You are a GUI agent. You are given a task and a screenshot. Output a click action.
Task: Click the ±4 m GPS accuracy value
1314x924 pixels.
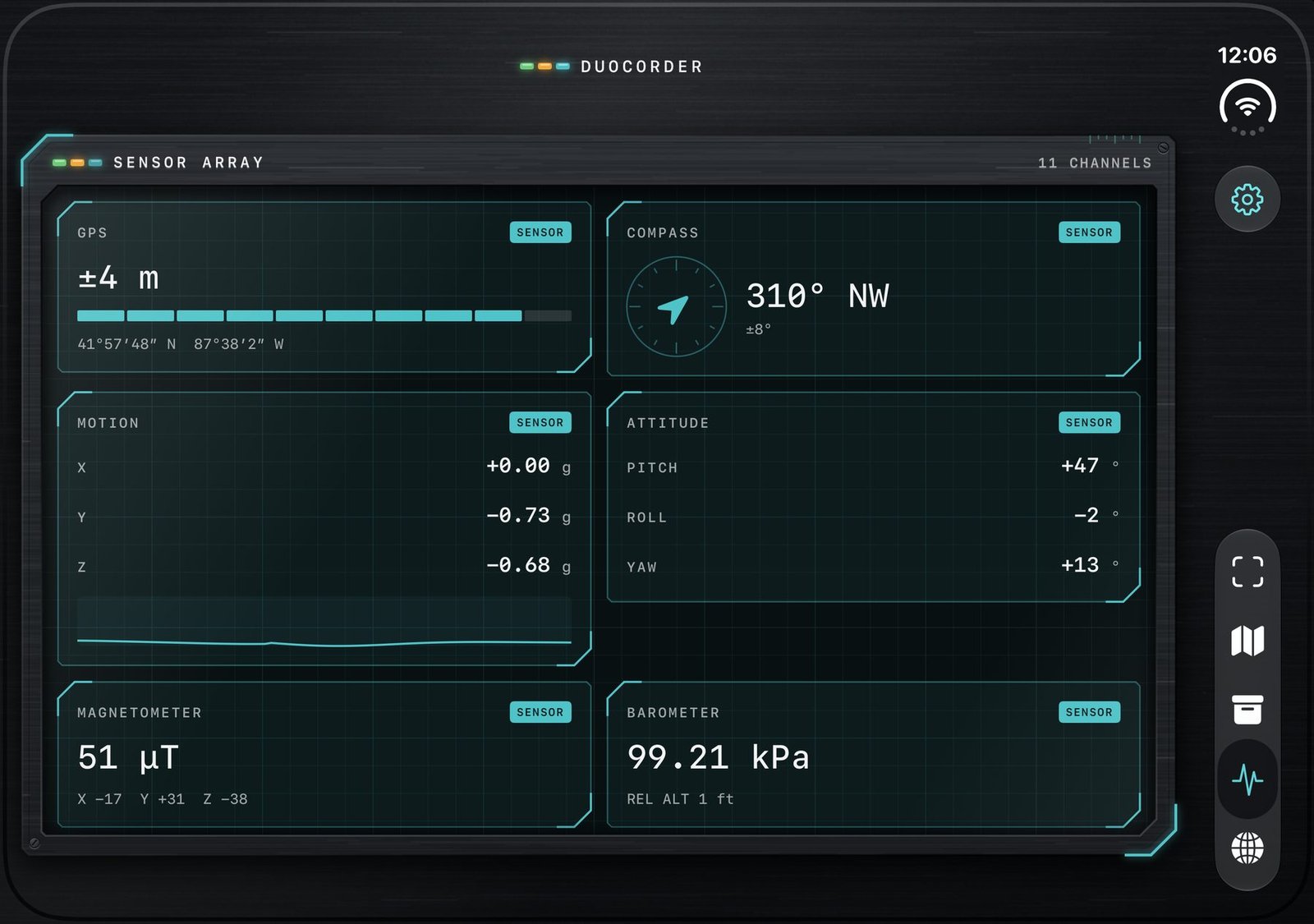click(118, 278)
